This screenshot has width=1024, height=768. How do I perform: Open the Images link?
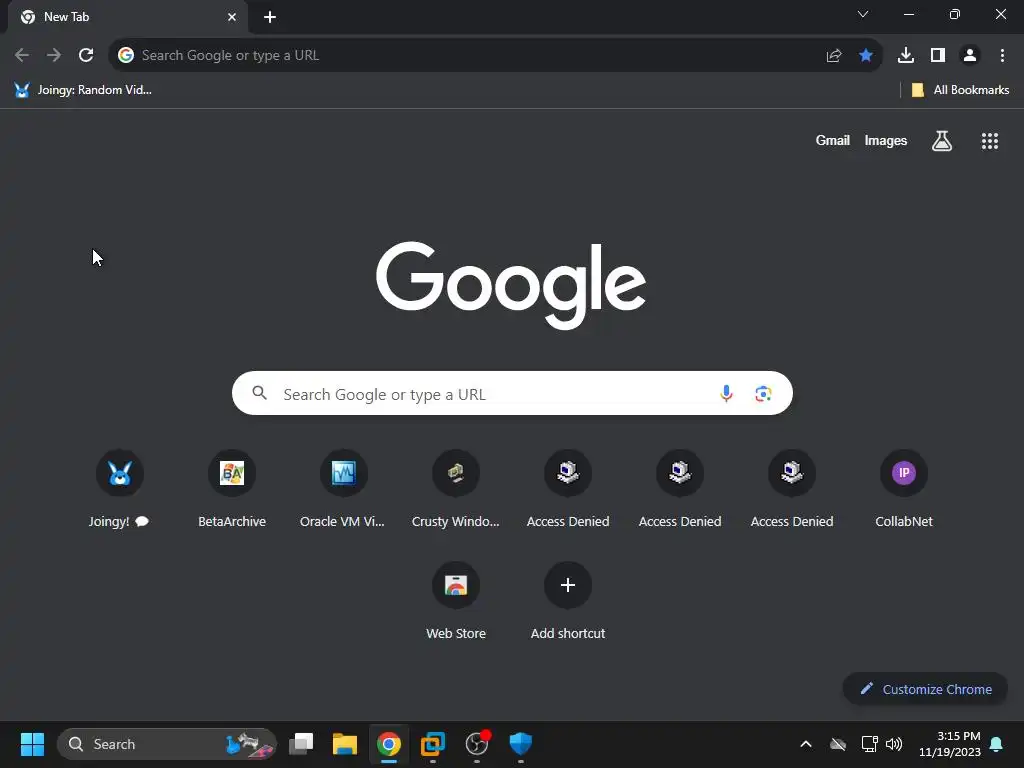click(886, 140)
